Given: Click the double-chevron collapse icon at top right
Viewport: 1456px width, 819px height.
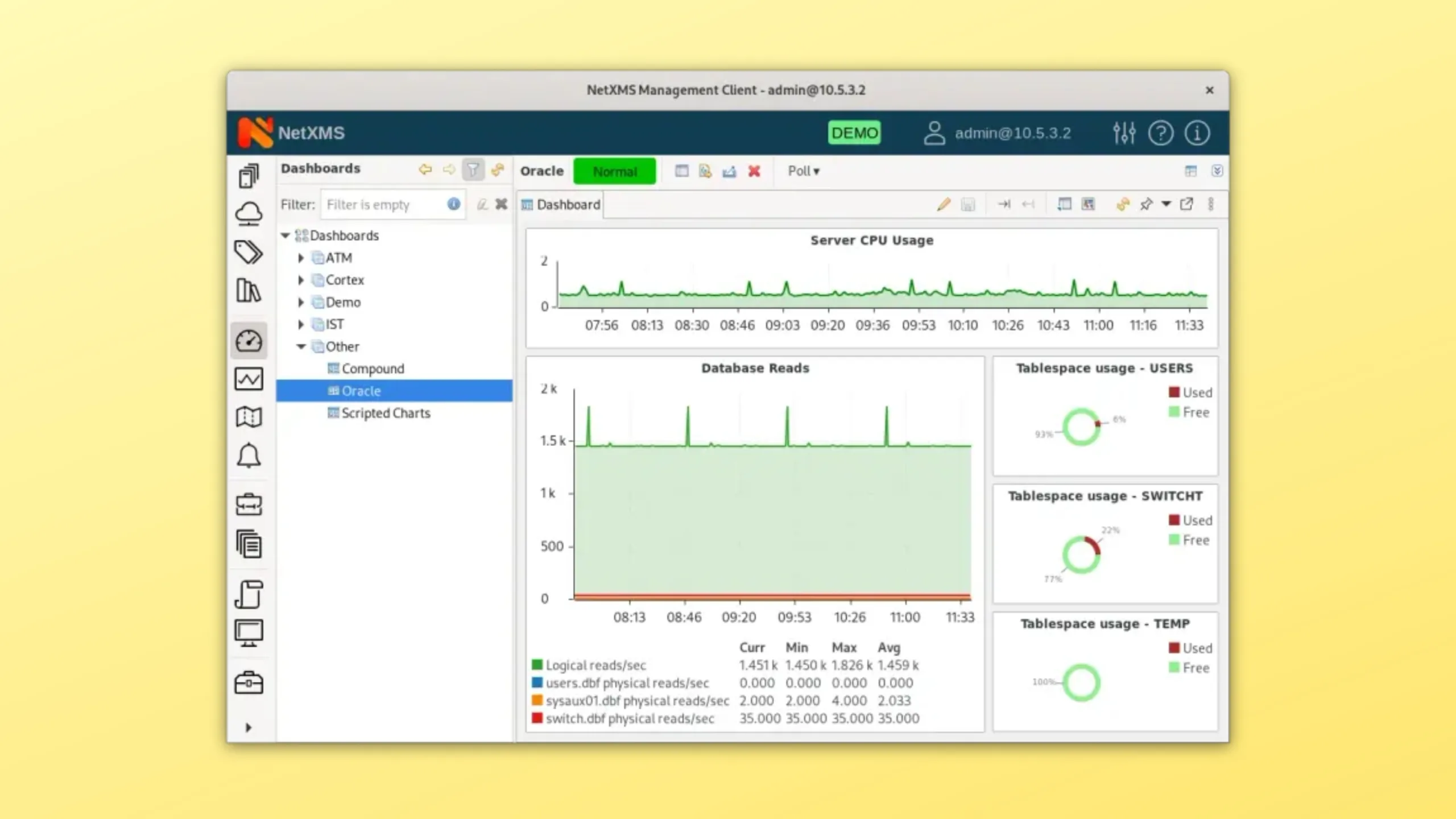Looking at the screenshot, I should [x=1217, y=171].
